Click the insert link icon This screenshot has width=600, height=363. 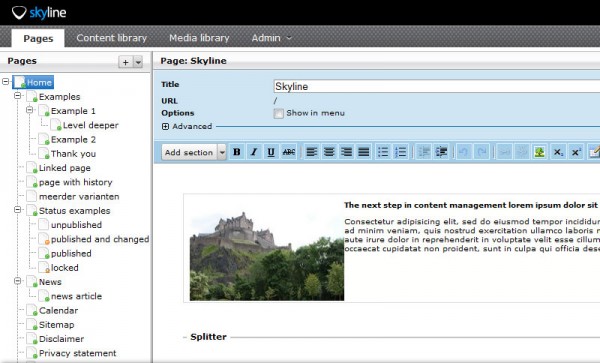(x=504, y=152)
